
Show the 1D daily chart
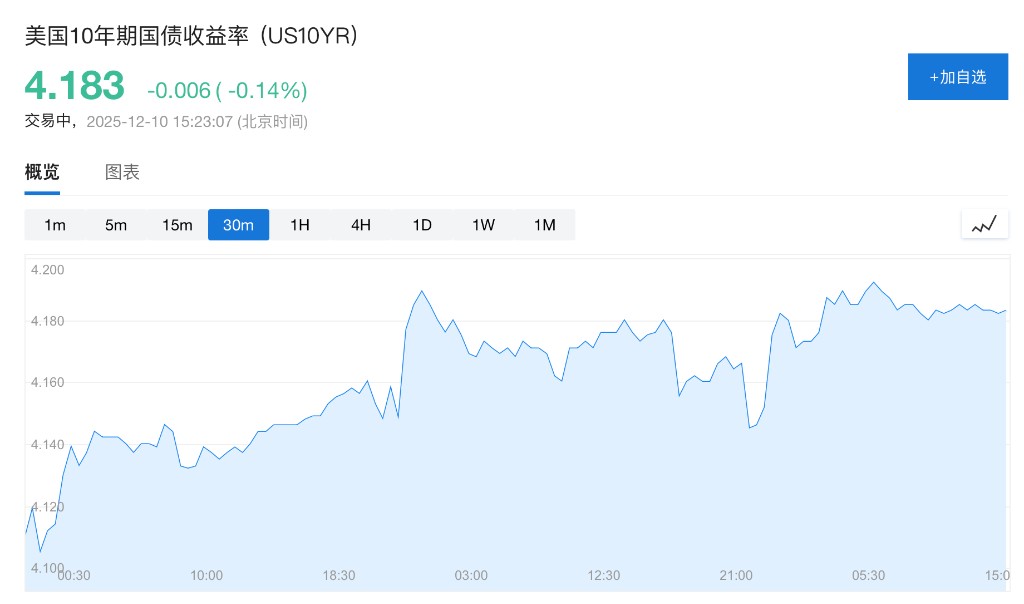pyautogui.click(x=422, y=225)
